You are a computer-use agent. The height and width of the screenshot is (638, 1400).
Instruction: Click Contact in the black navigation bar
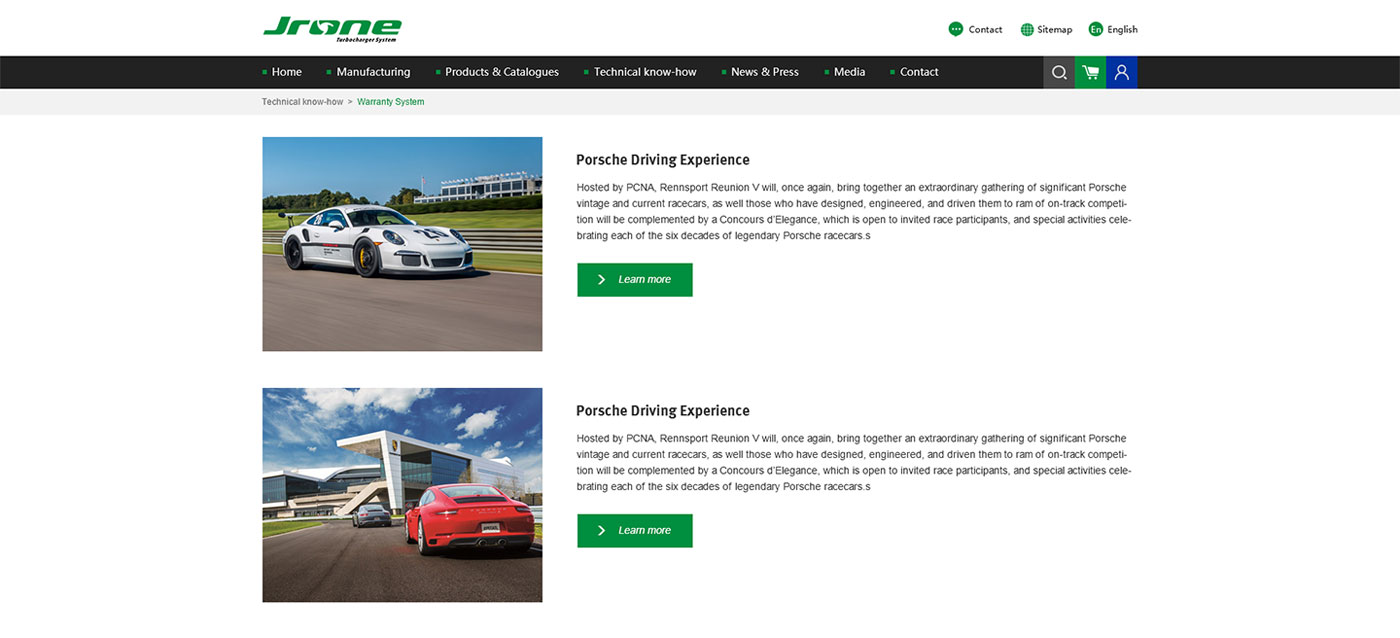(918, 72)
